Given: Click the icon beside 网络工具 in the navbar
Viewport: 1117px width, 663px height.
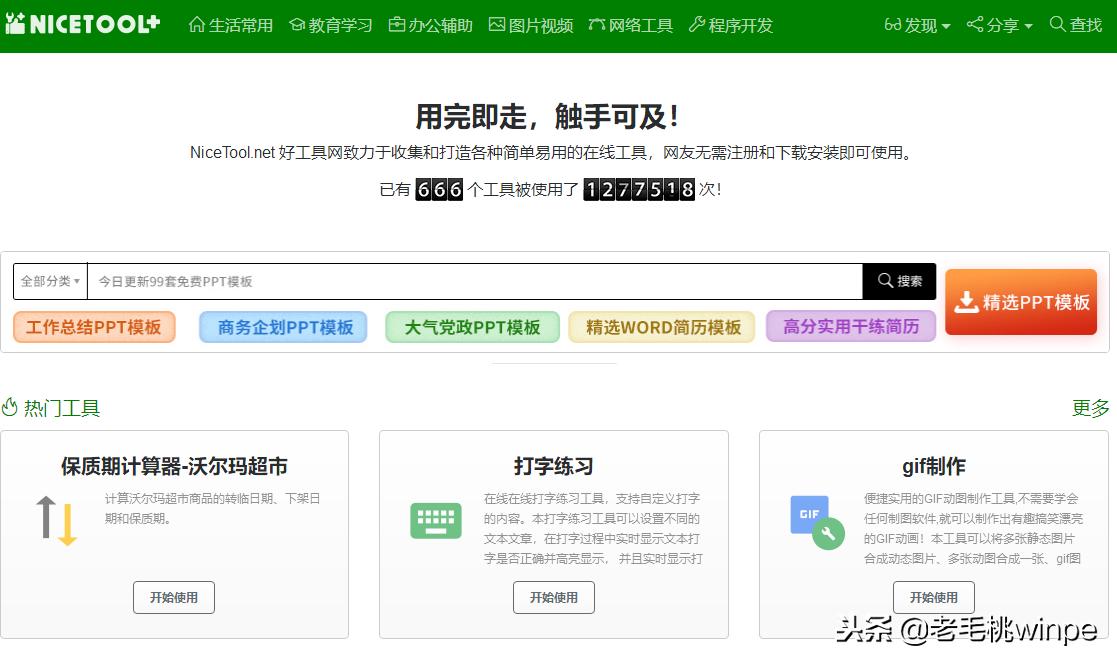Looking at the screenshot, I should 596,24.
